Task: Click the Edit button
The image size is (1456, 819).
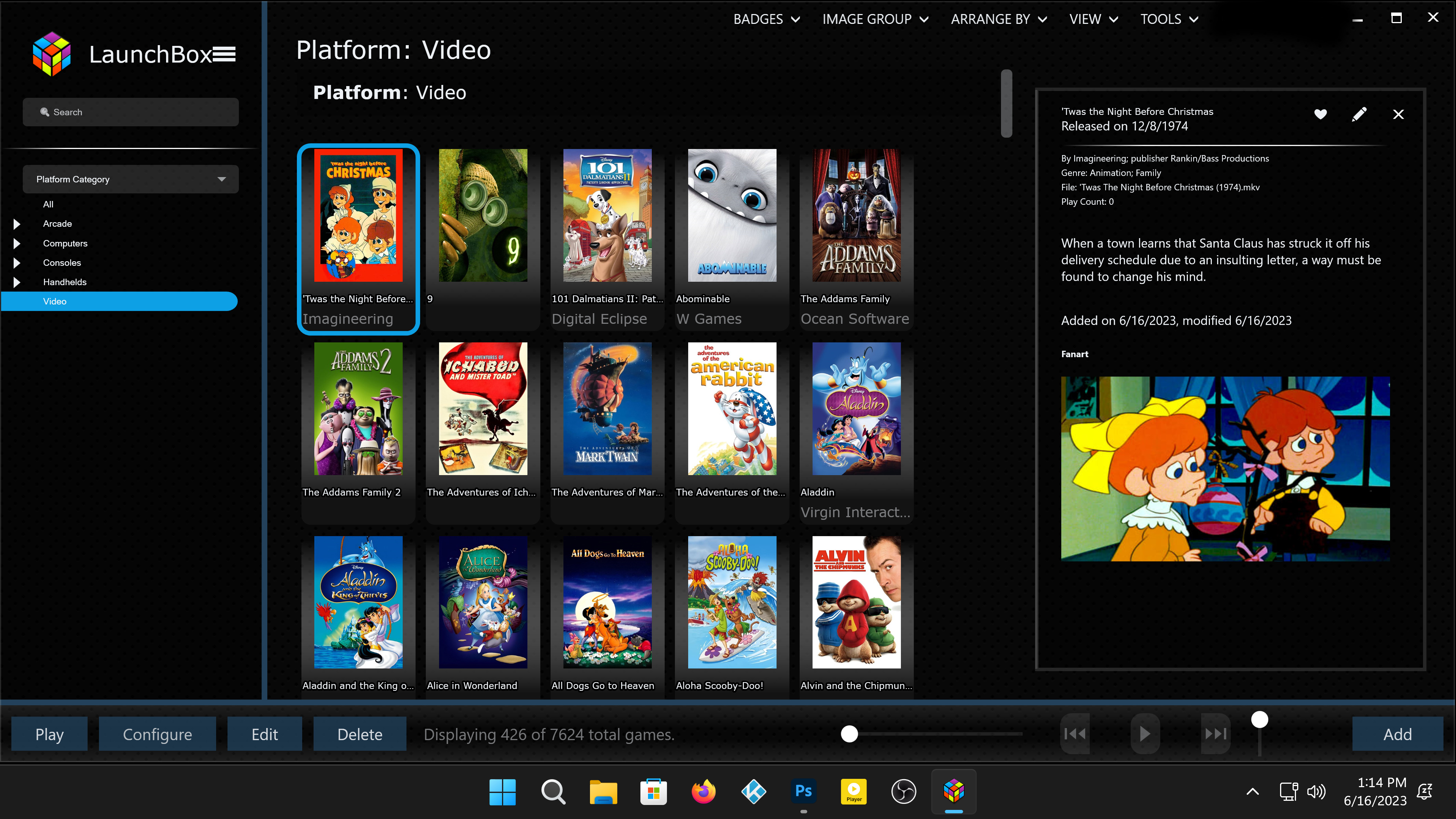Action: [265, 734]
